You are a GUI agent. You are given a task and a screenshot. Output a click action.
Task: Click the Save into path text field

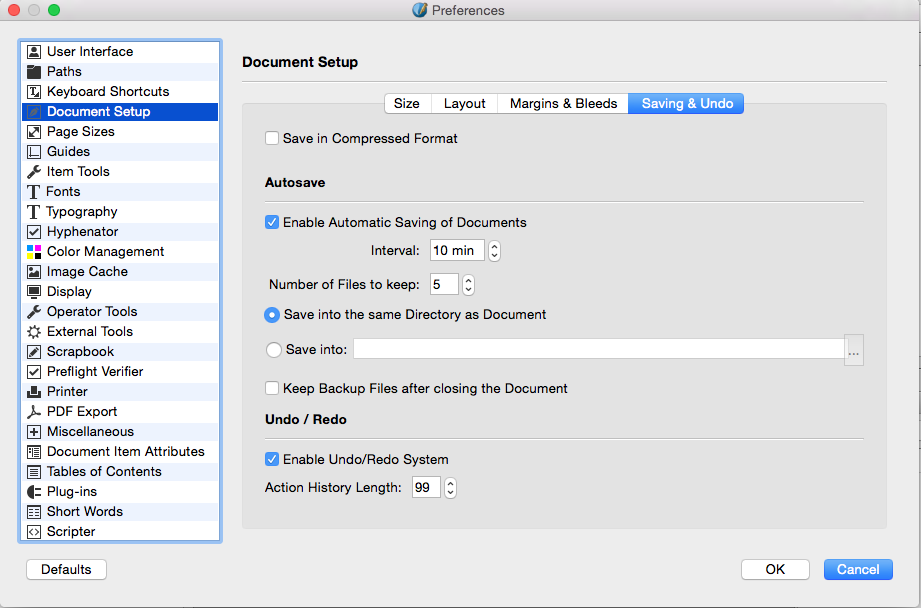(598, 349)
